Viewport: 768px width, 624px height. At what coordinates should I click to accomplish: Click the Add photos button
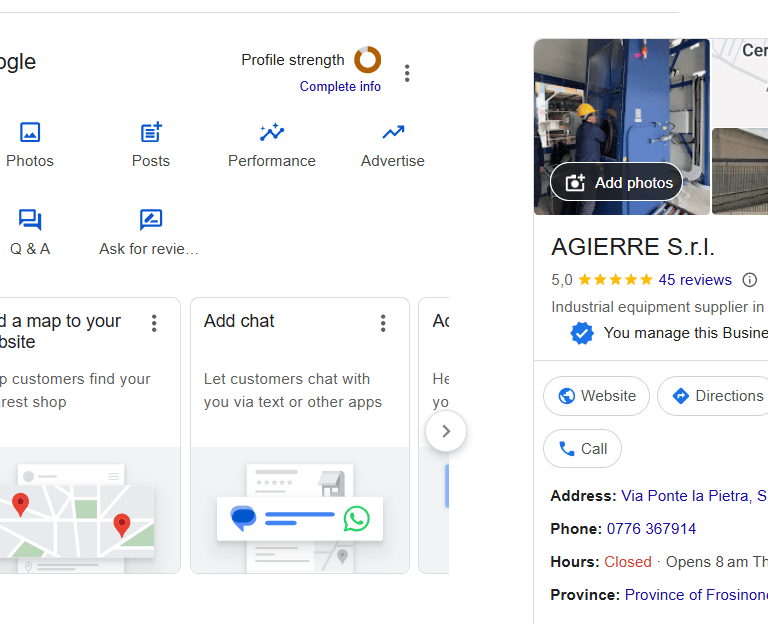coord(617,182)
